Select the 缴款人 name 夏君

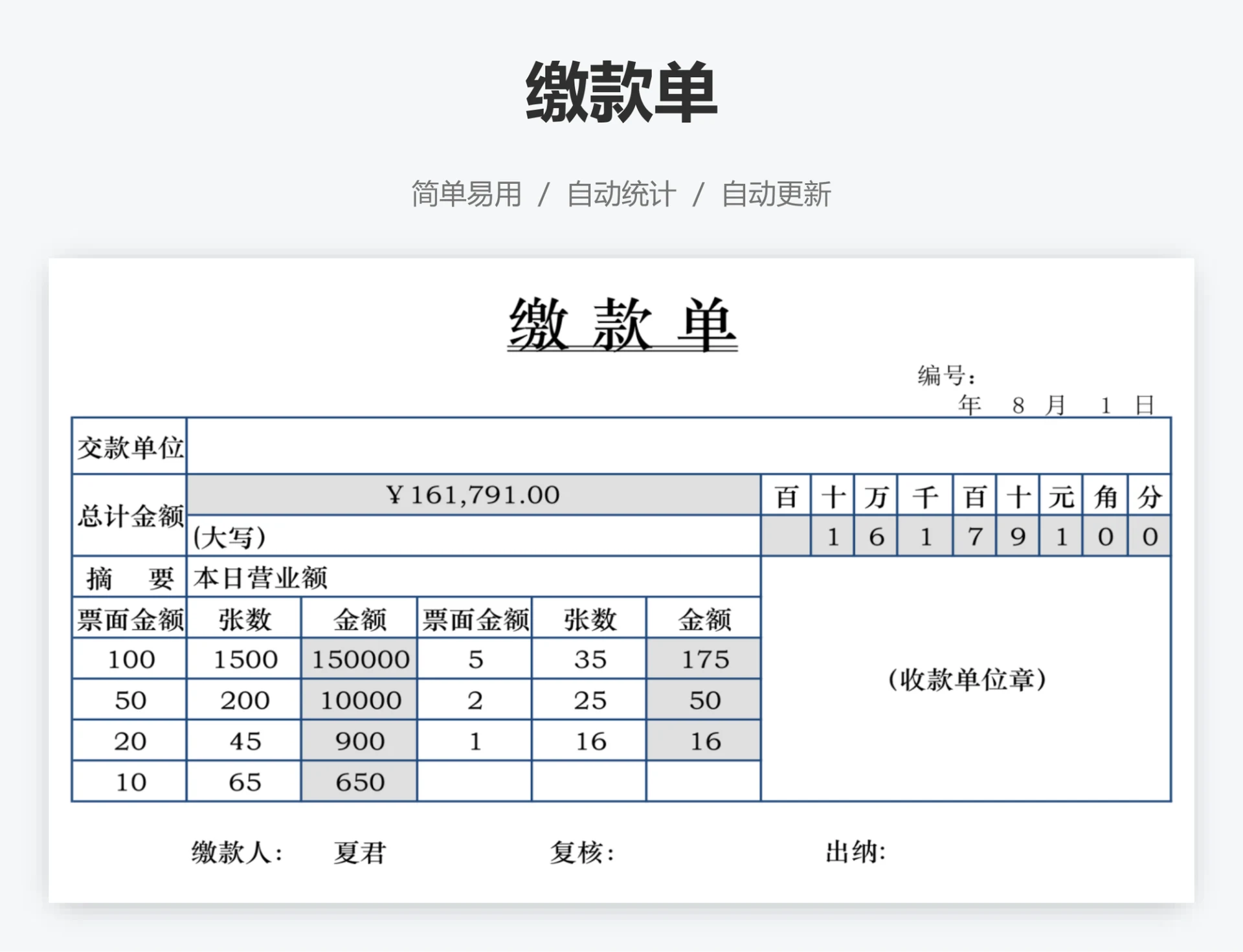[359, 852]
